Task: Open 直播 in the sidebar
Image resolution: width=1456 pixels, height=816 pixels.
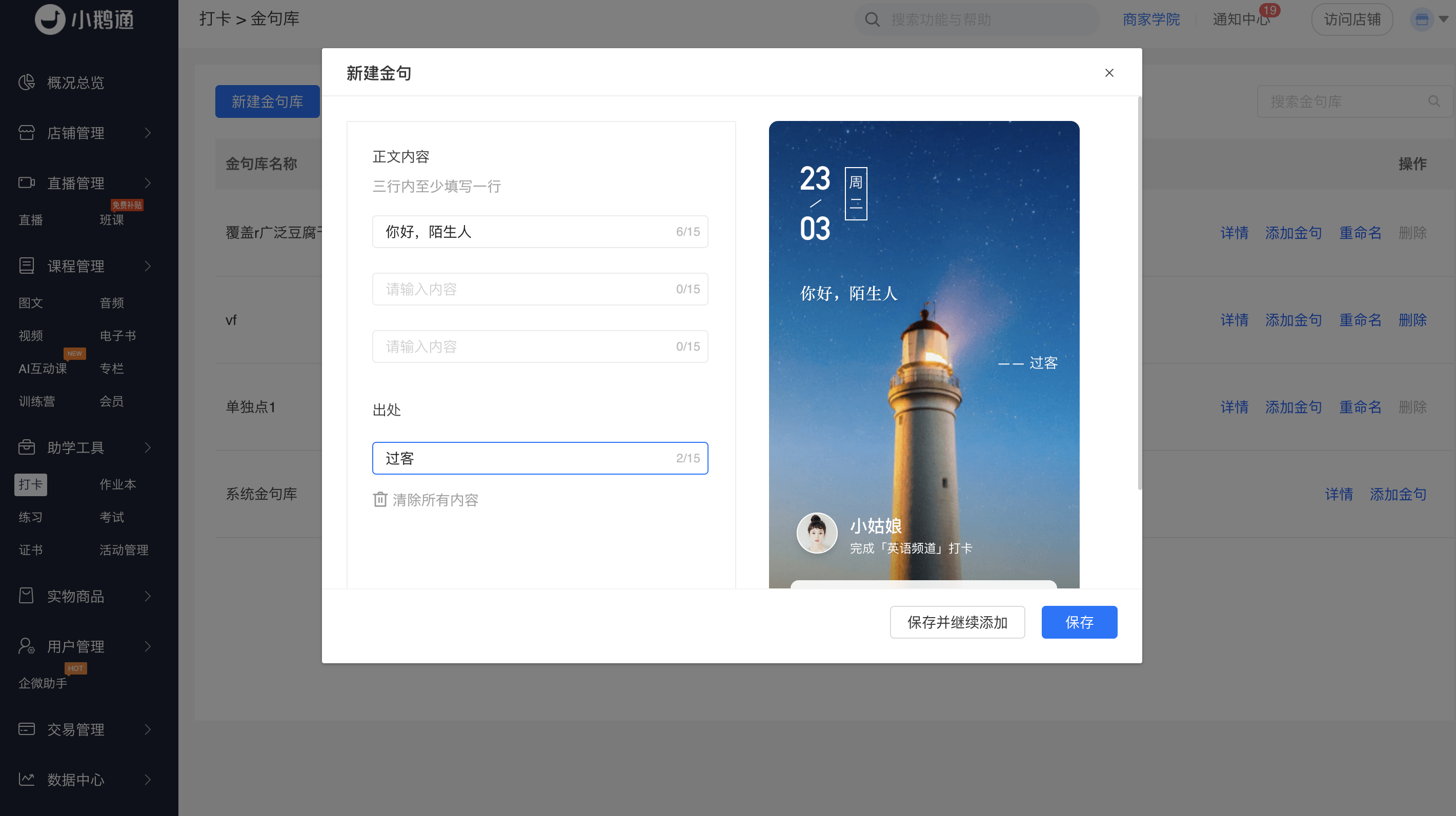Action: (x=31, y=220)
